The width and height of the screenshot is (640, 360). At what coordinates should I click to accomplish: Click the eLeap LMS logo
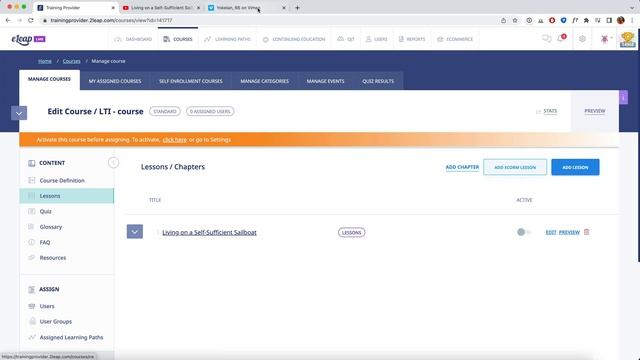pyautogui.click(x=28, y=39)
